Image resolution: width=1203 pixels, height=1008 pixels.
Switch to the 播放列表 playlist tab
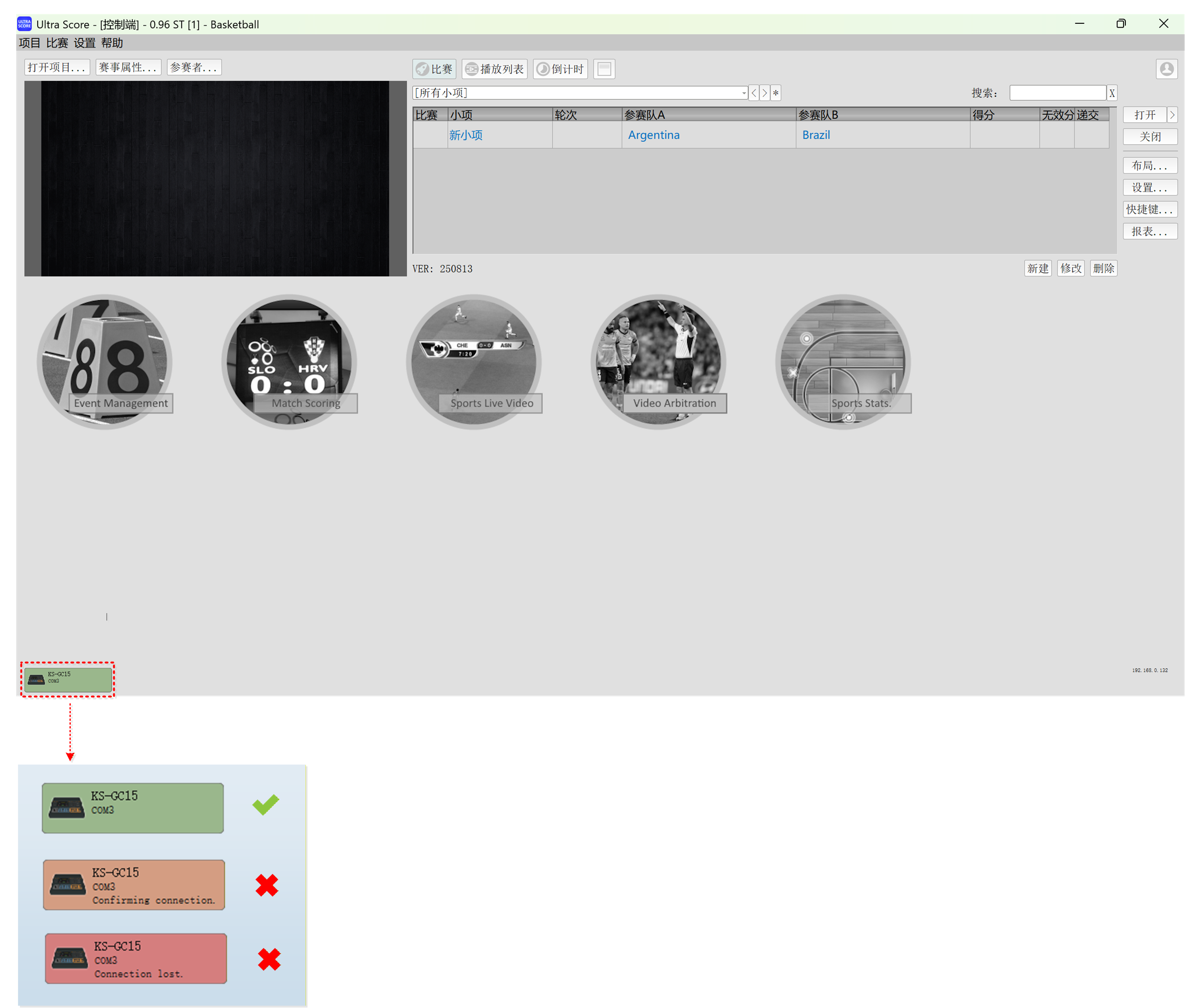pos(494,69)
